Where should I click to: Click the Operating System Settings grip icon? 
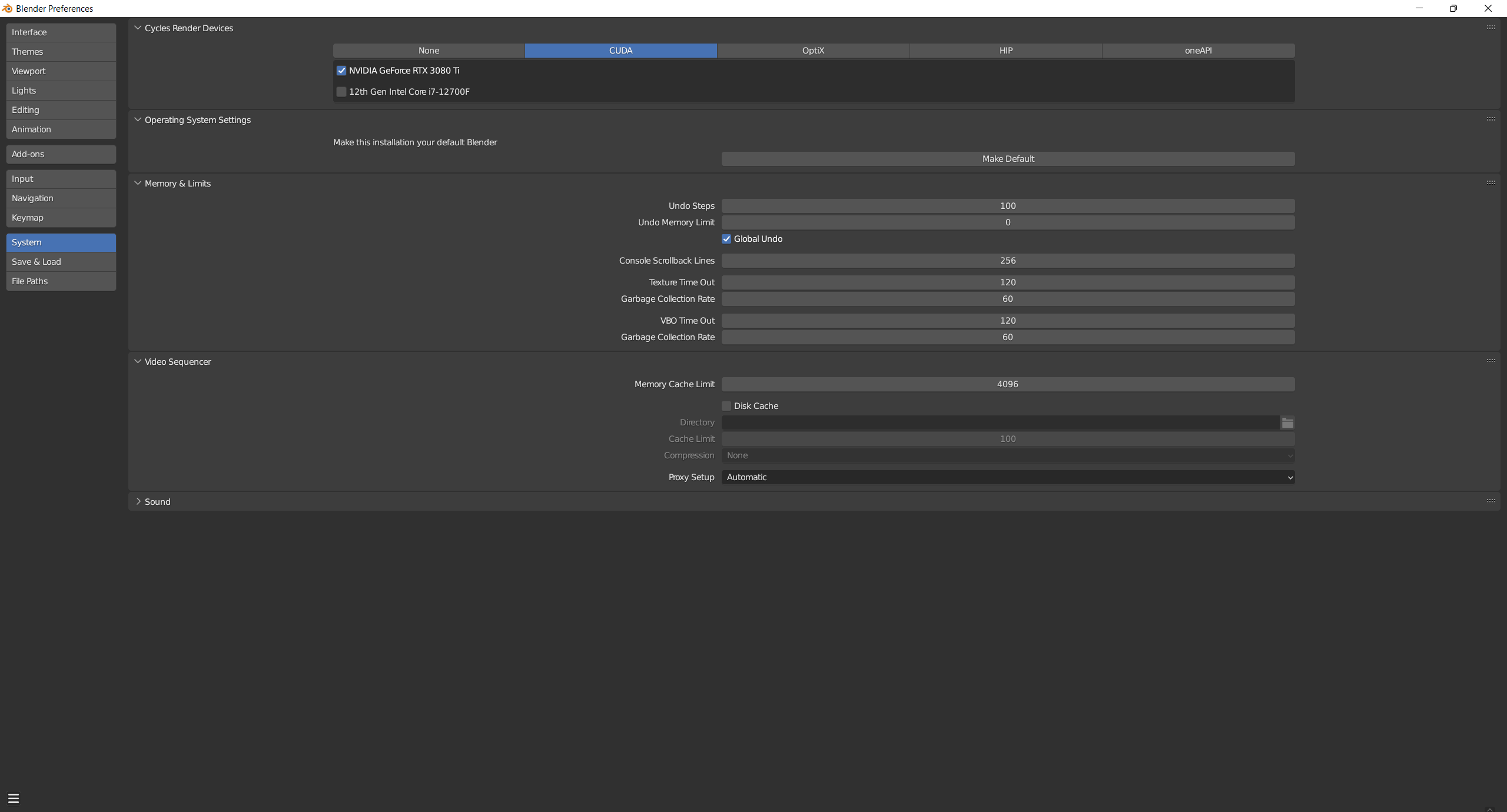(x=1491, y=119)
